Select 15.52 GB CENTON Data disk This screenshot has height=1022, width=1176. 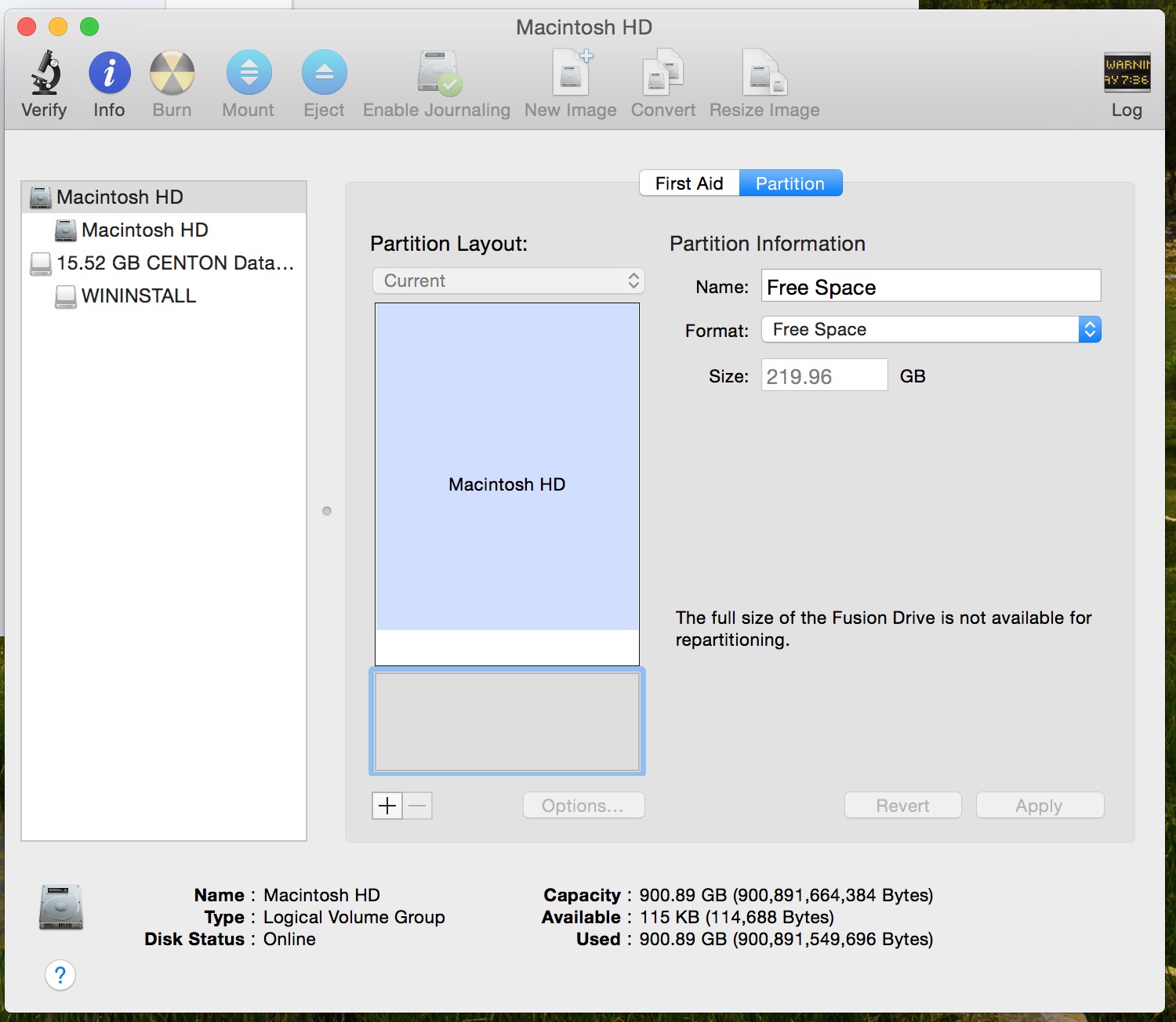pos(164,263)
